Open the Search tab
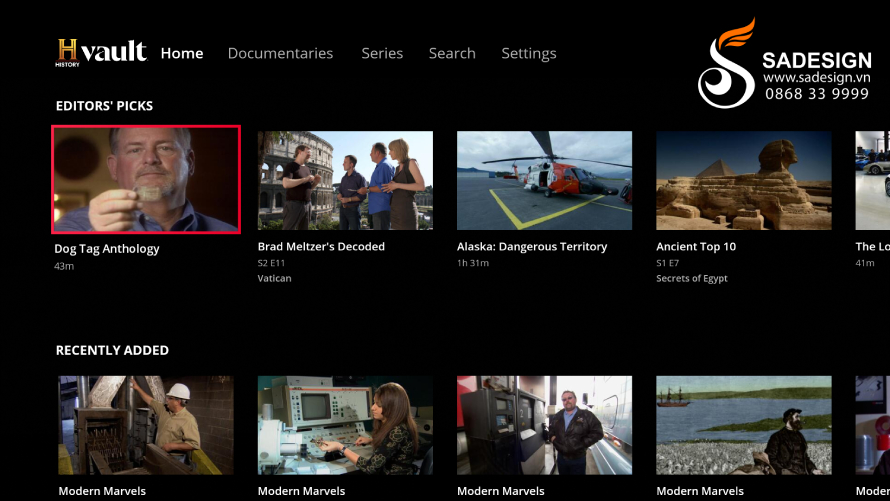890x501 pixels. click(x=452, y=53)
